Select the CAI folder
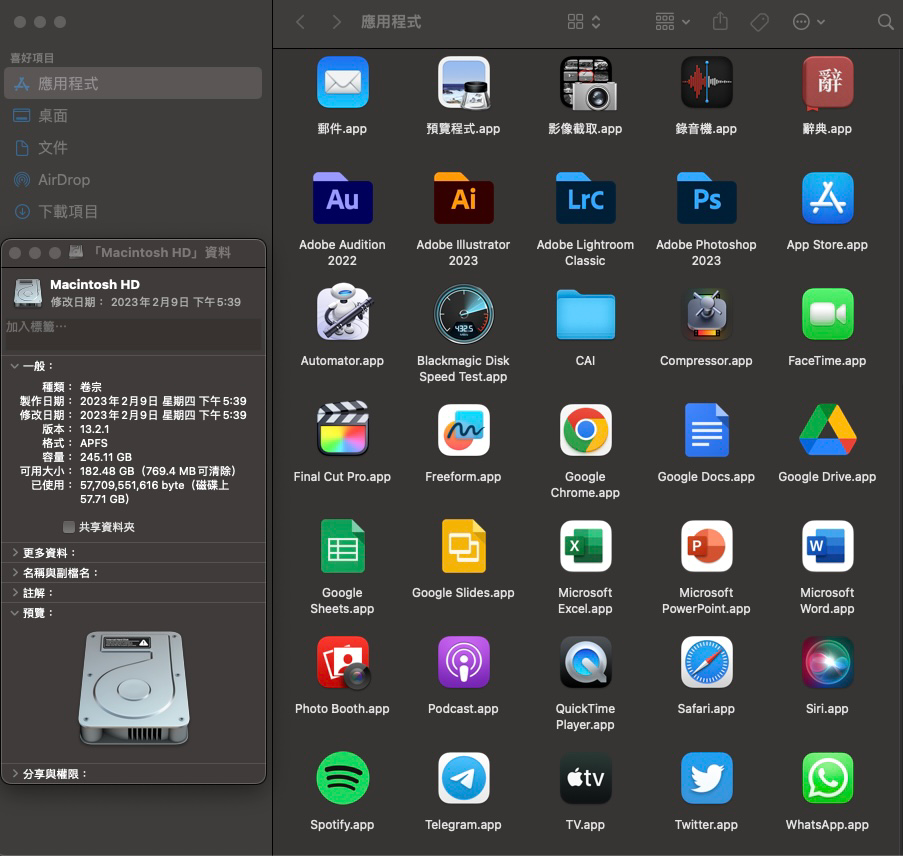This screenshot has width=903, height=856. tap(585, 314)
